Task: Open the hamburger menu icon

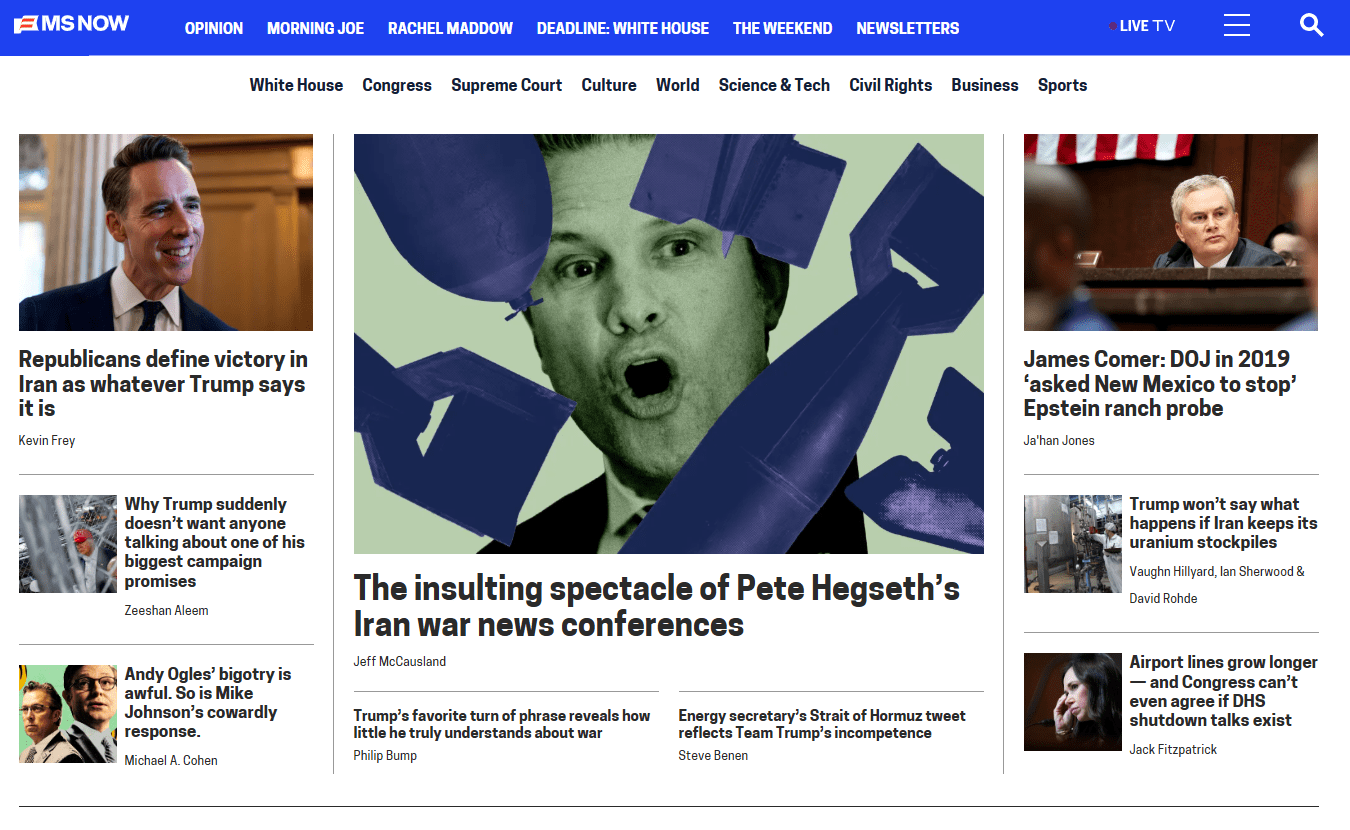Action: (x=1237, y=25)
